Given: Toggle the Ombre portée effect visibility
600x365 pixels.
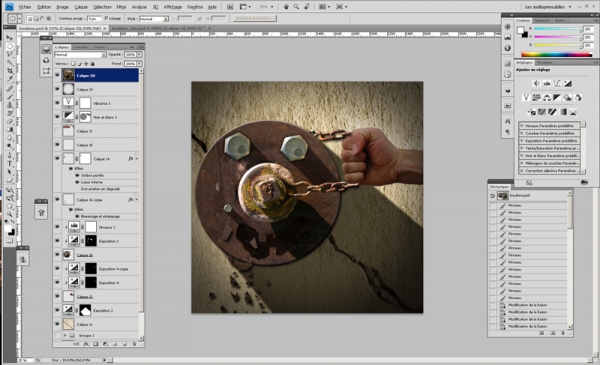Looking at the screenshot, I should click(77, 175).
